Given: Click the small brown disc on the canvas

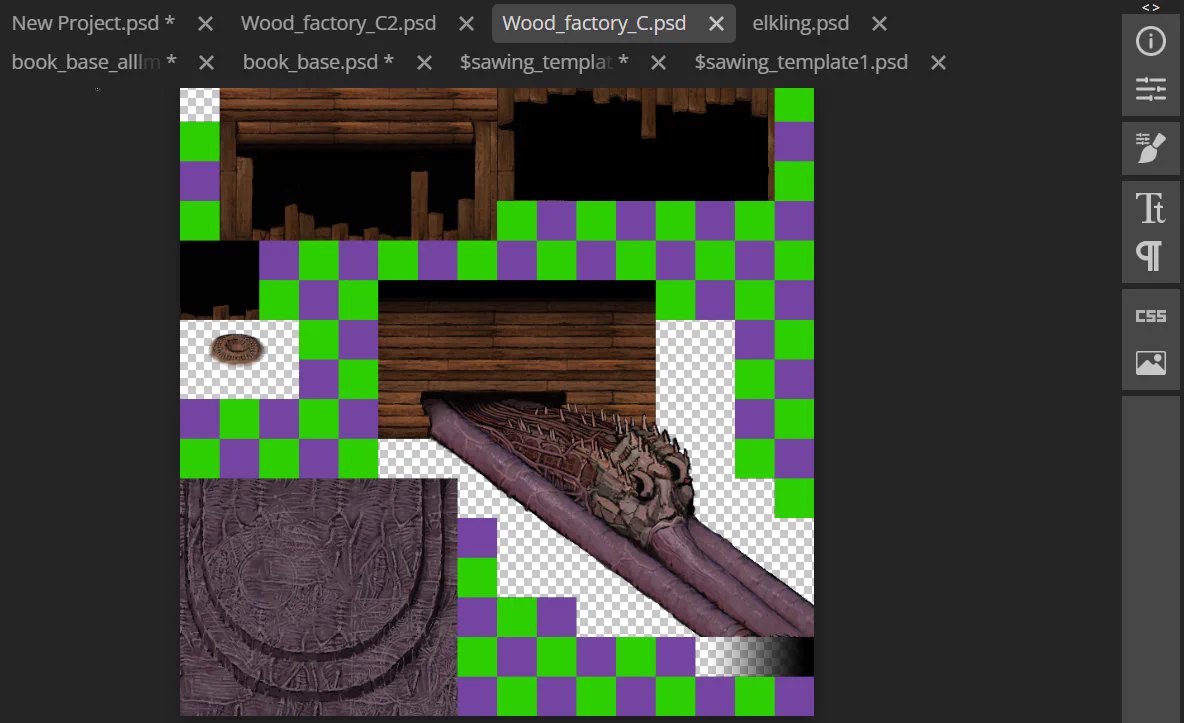Looking at the screenshot, I should [x=236, y=349].
